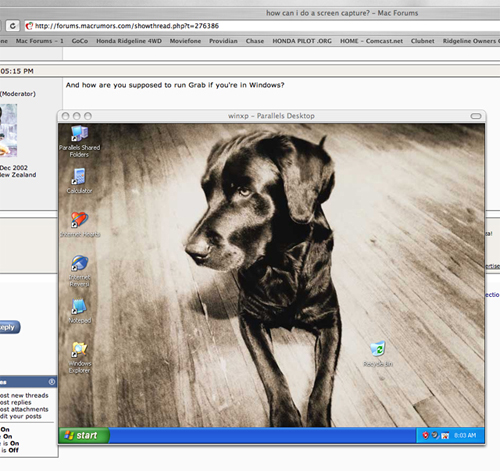Focus the forums.macrumors.com URL address field
500x471 pixels.
pyautogui.click(x=262, y=26)
